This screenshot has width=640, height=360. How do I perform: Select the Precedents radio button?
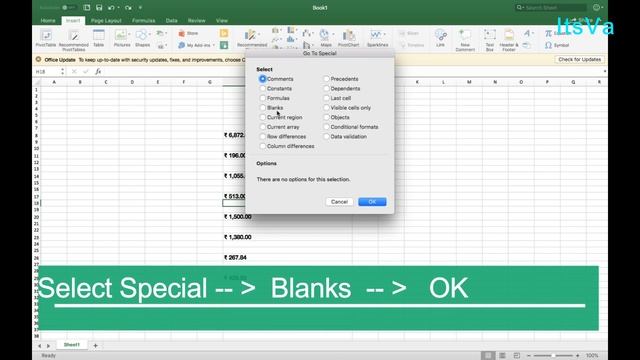pyautogui.click(x=326, y=79)
